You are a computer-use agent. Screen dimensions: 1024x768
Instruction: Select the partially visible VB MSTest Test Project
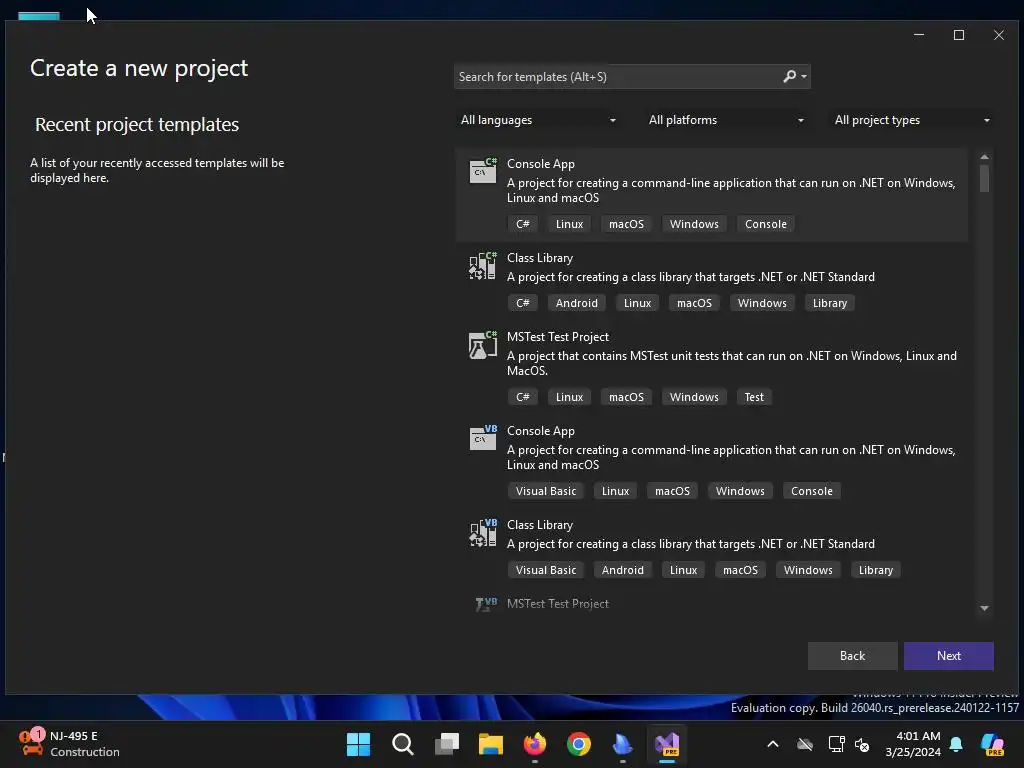(558, 604)
